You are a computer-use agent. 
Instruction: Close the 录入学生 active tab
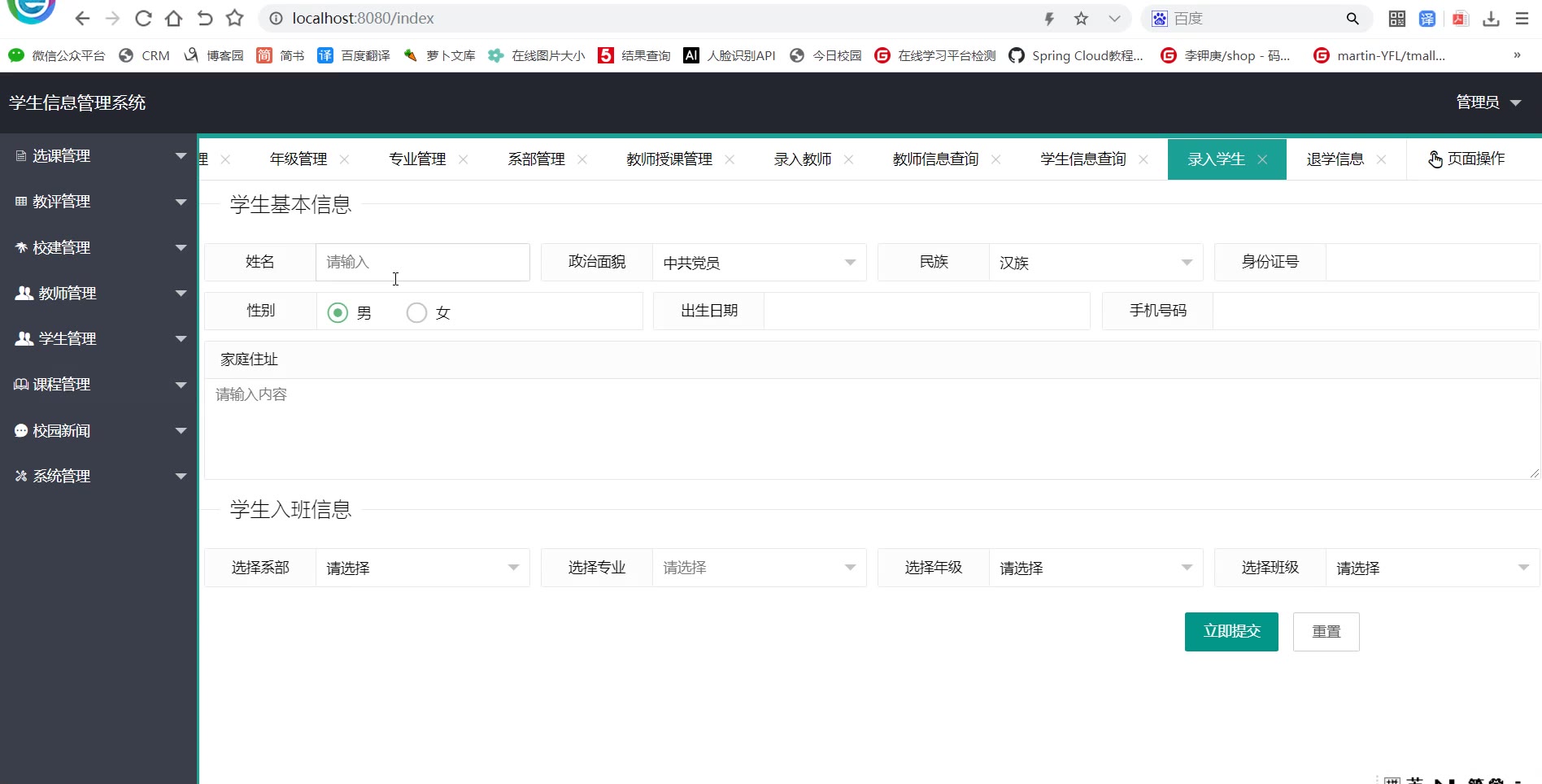(x=1263, y=159)
